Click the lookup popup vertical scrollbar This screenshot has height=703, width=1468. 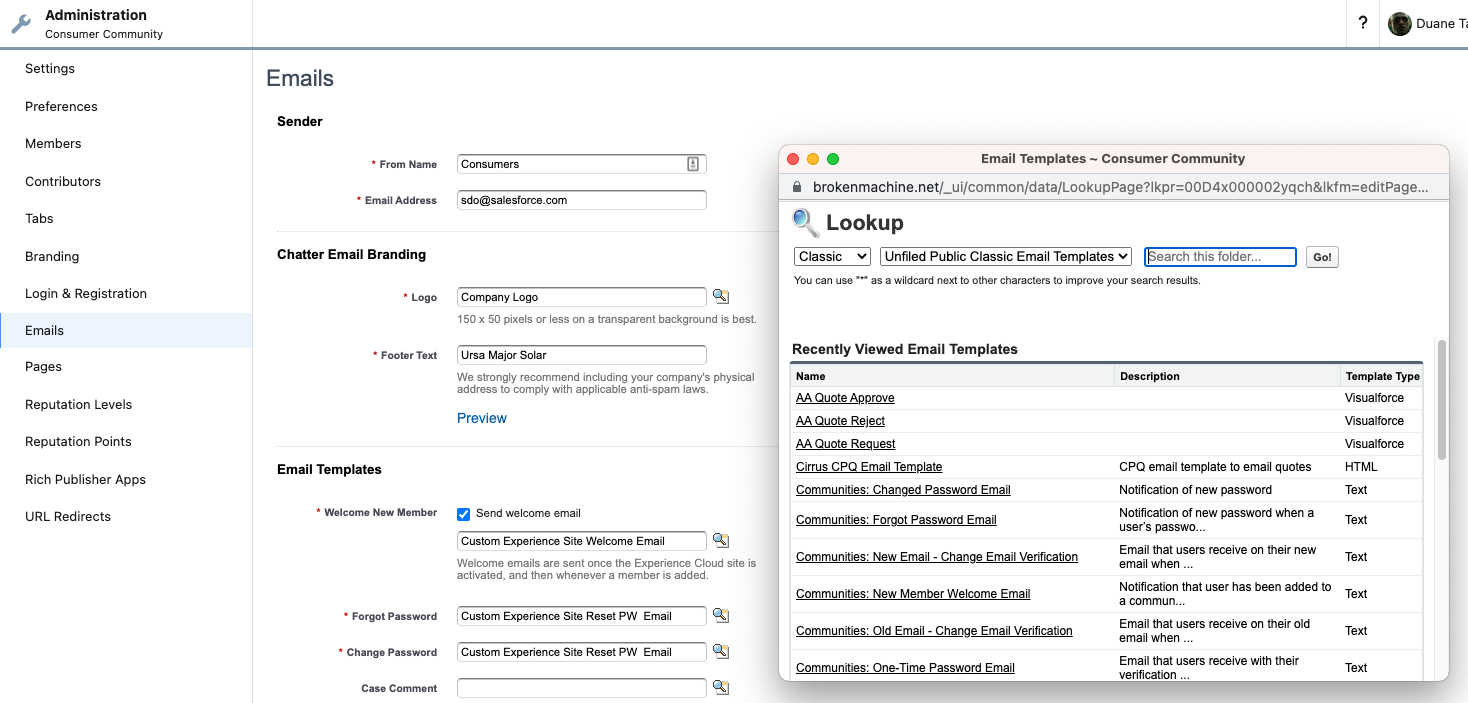tap(1442, 400)
